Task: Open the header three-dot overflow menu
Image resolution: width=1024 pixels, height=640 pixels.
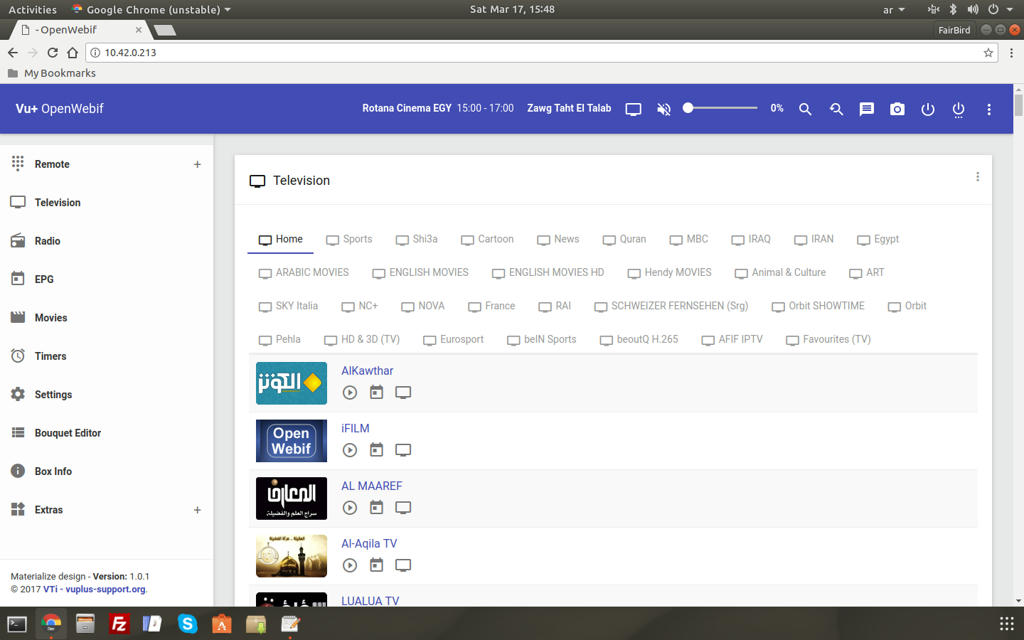Action: tap(989, 109)
